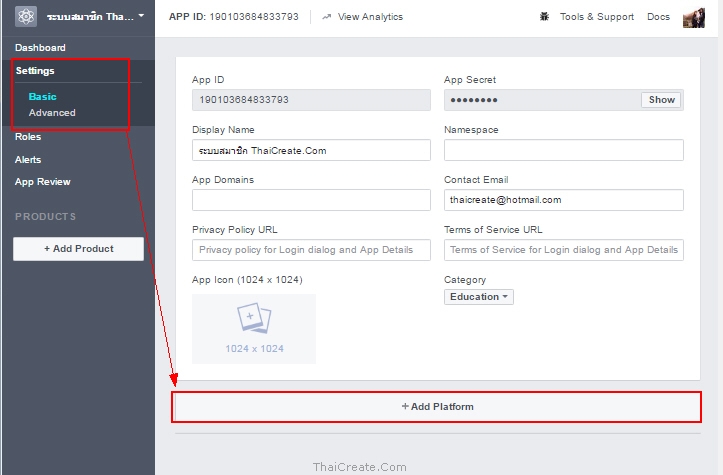The height and width of the screenshot is (475, 723).
Task: Click the Terms of Service URL field
Action: (563, 250)
